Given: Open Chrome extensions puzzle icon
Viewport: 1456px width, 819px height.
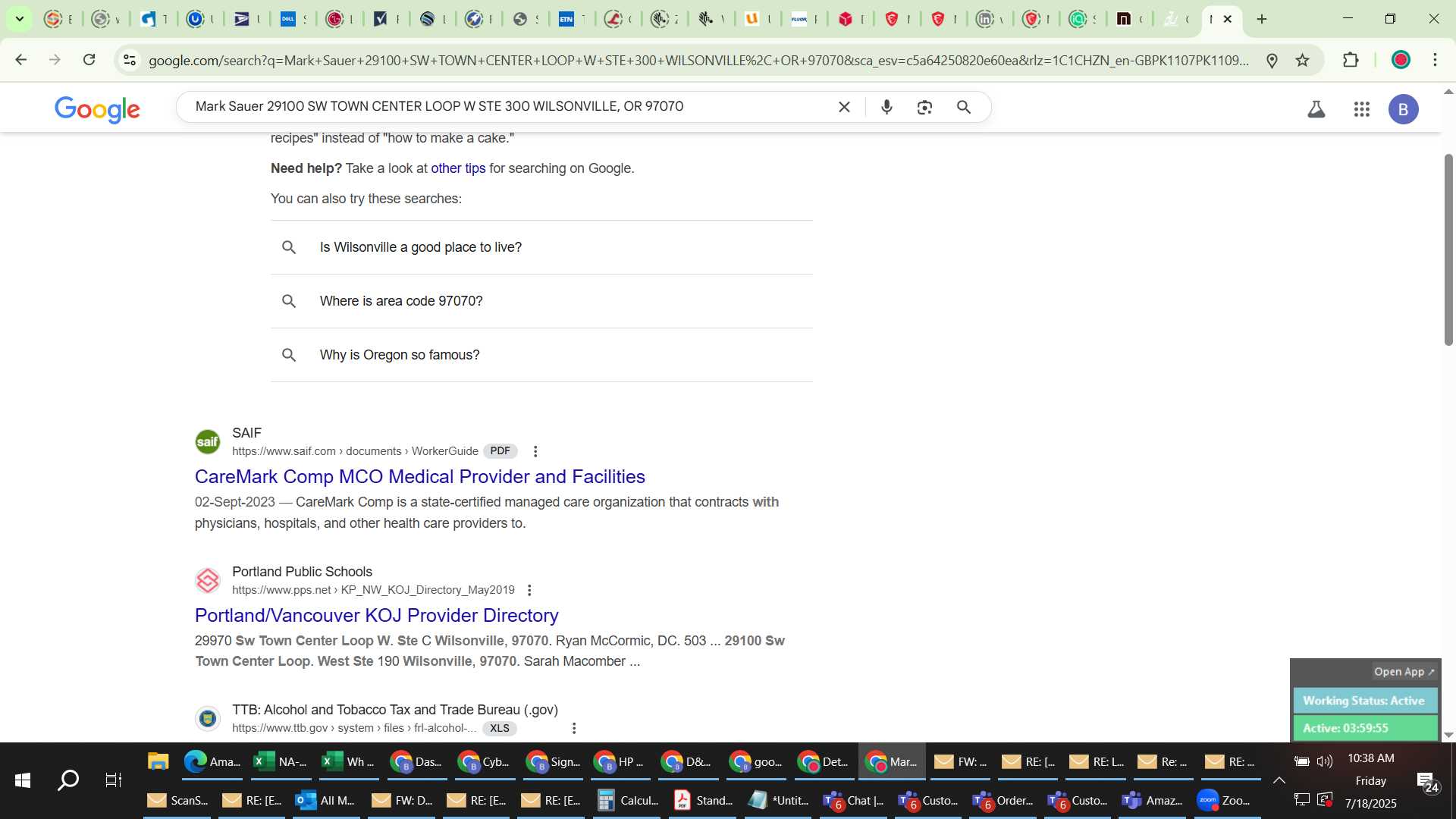Looking at the screenshot, I should [x=1351, y=60].
